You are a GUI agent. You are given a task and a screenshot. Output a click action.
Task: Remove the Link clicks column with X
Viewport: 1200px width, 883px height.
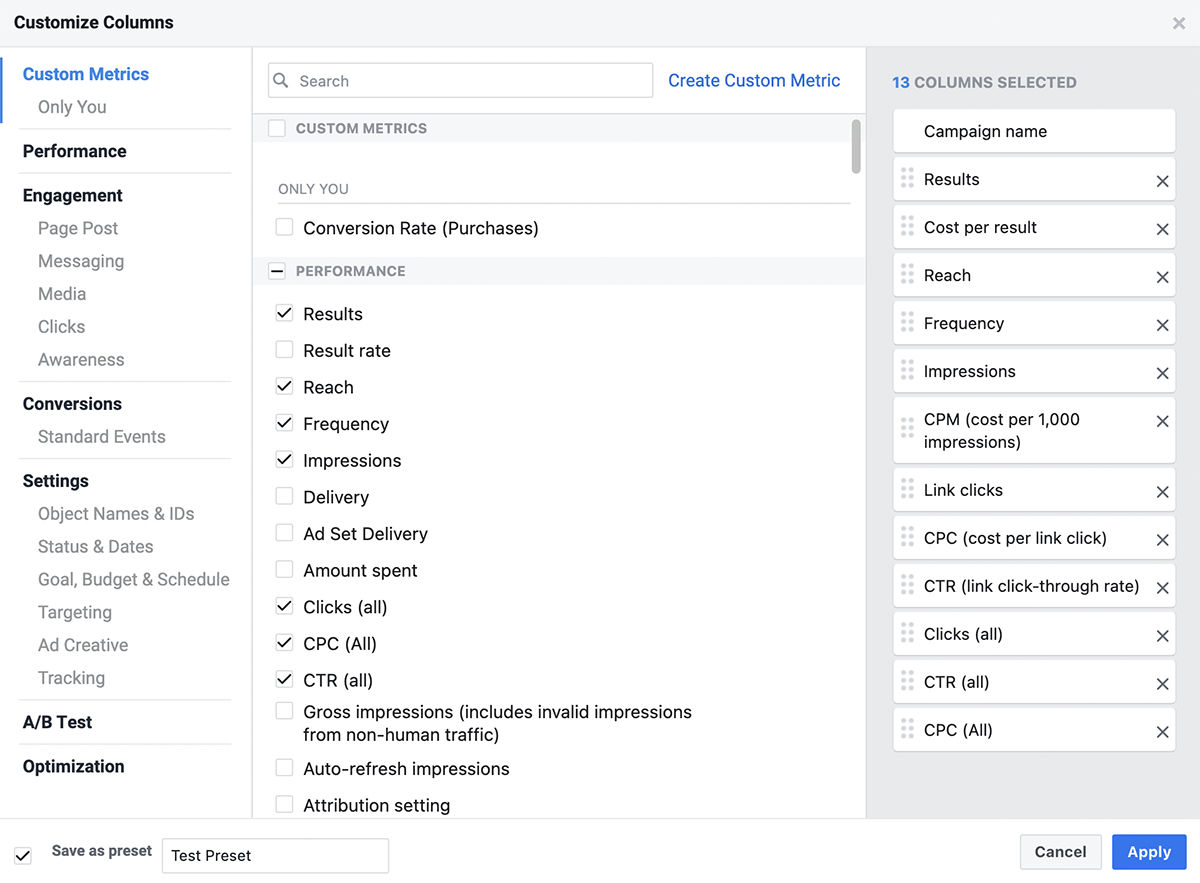click(x=1162, y=492)
